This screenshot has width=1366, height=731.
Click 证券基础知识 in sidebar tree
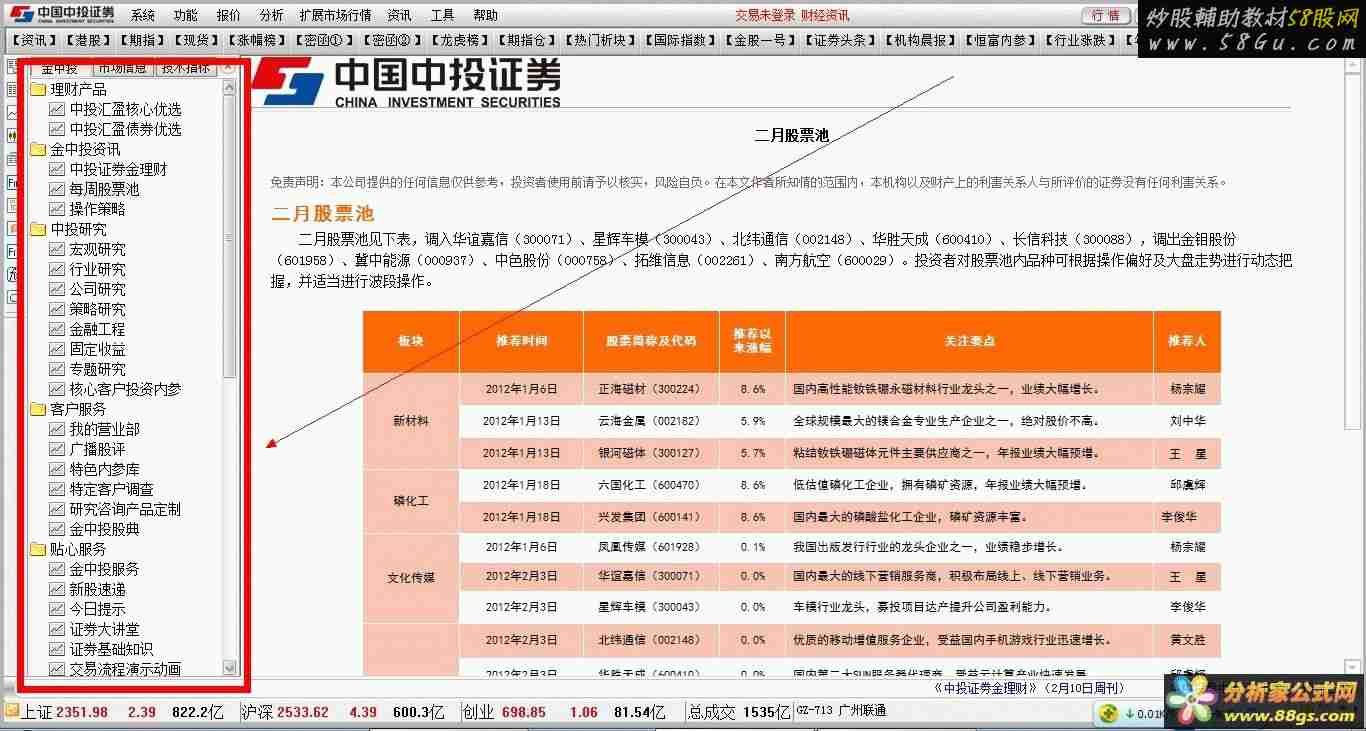pos(111,649)
